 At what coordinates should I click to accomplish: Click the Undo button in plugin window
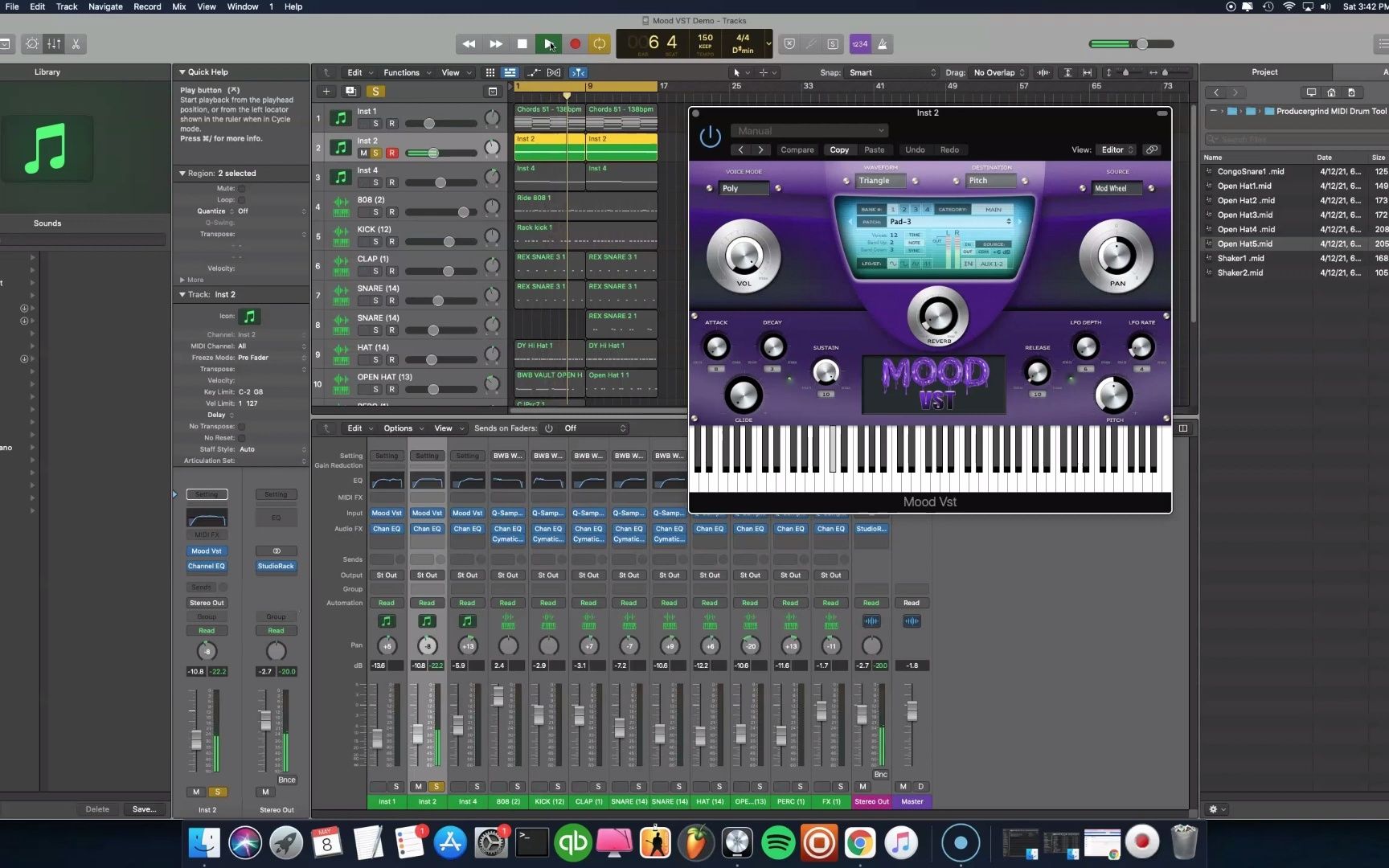click(915, 150)
